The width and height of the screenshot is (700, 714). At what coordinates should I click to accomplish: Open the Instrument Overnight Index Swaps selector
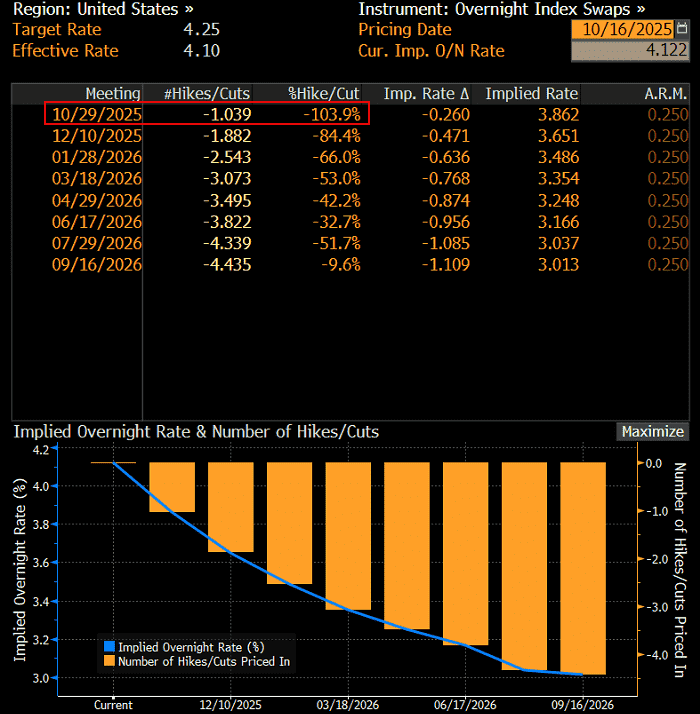pyautogui.click(x=502, y=9)
